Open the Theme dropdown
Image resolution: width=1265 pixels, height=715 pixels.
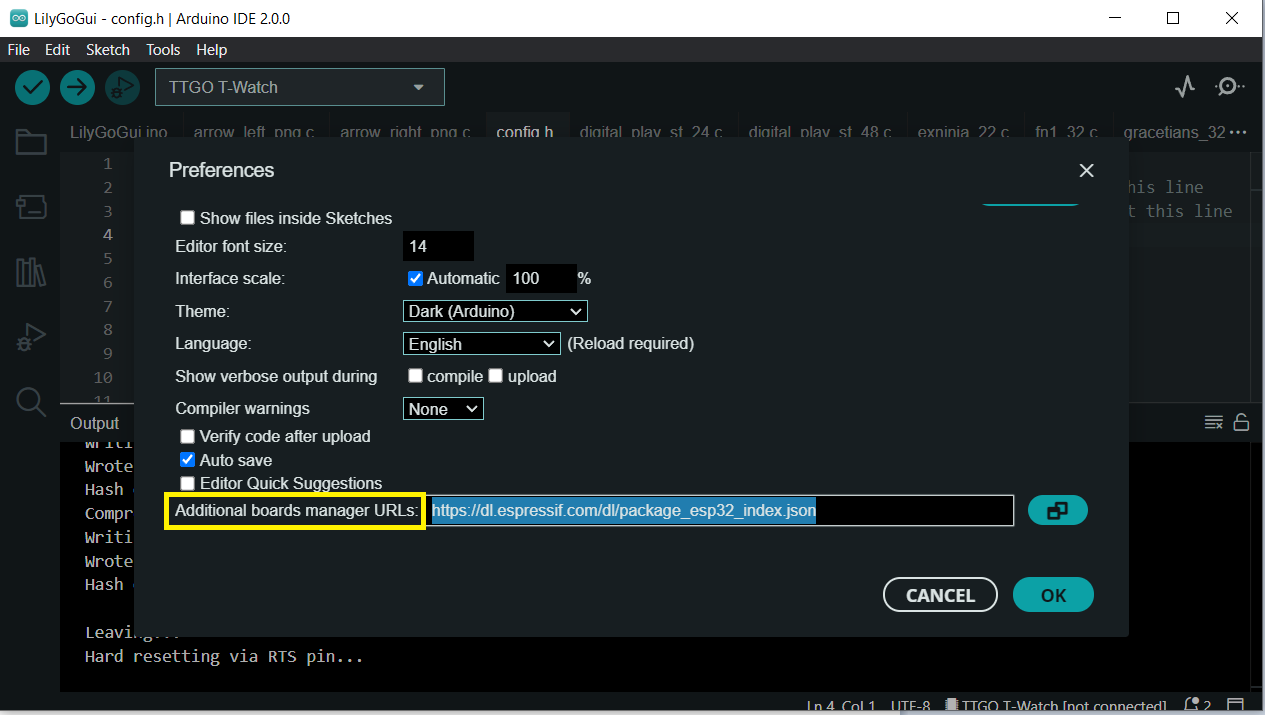pyautogui.click(x=495, y=311)
